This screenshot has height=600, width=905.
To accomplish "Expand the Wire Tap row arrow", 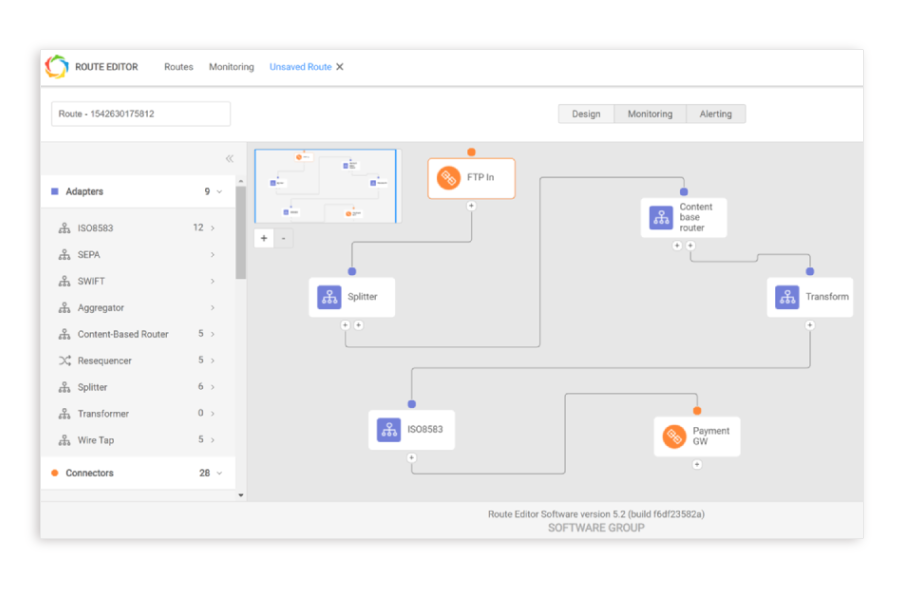I will point(212,440).
